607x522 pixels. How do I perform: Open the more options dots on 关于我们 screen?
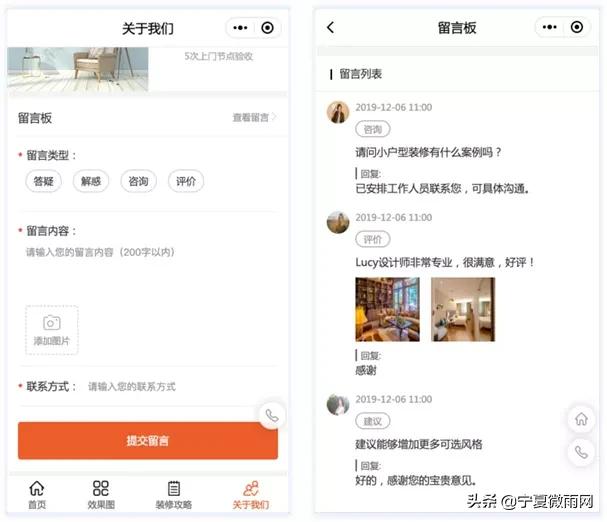240,28
